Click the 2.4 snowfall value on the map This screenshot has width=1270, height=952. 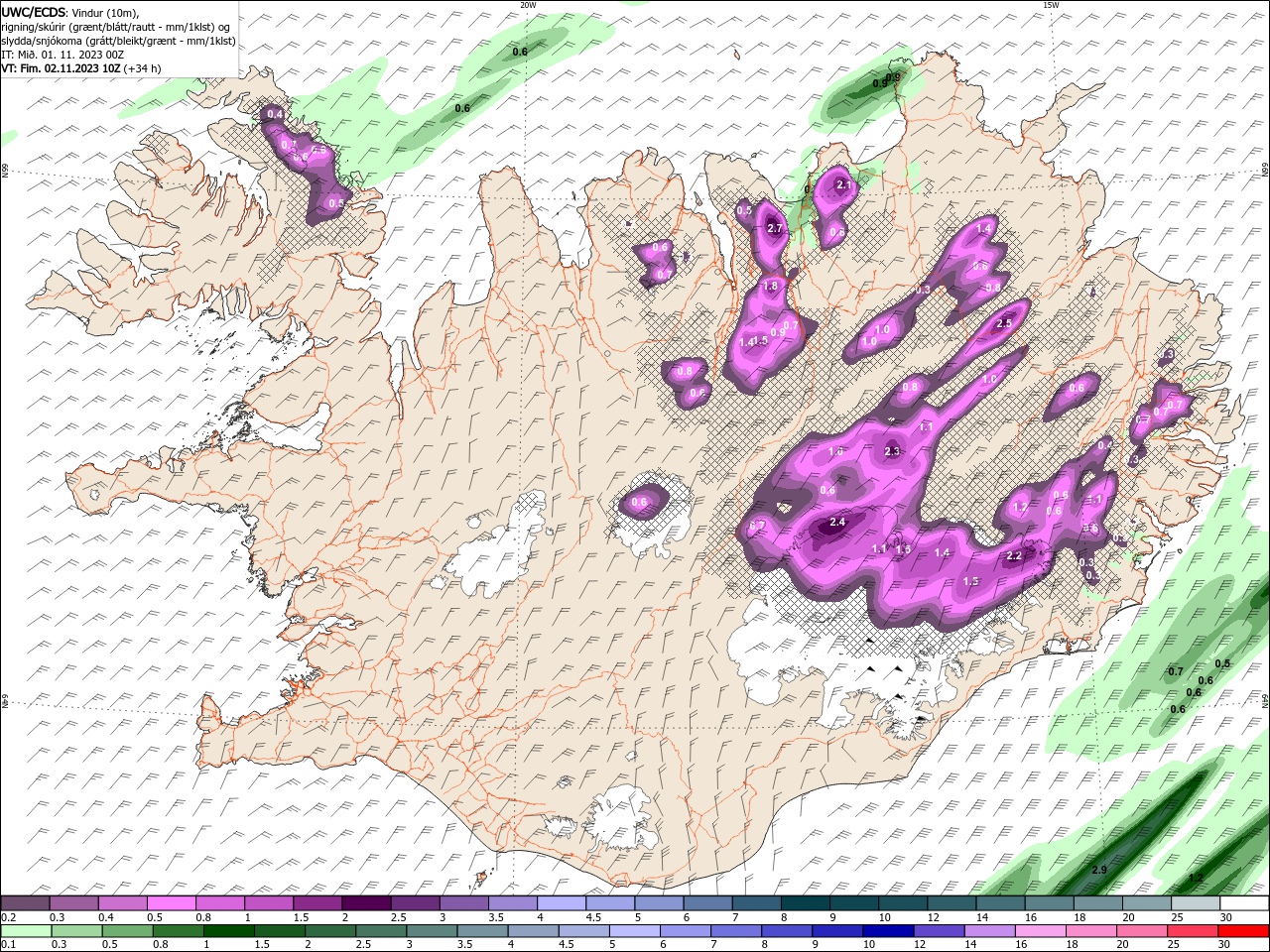pos(837,522)
